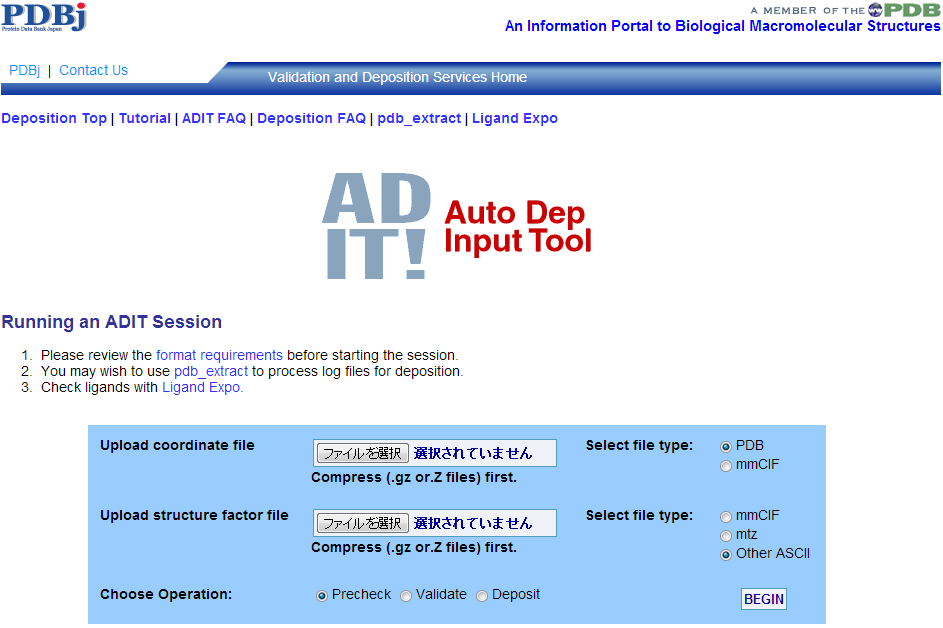
Task: Open the Contact Us page
Action: coord(93,70)
